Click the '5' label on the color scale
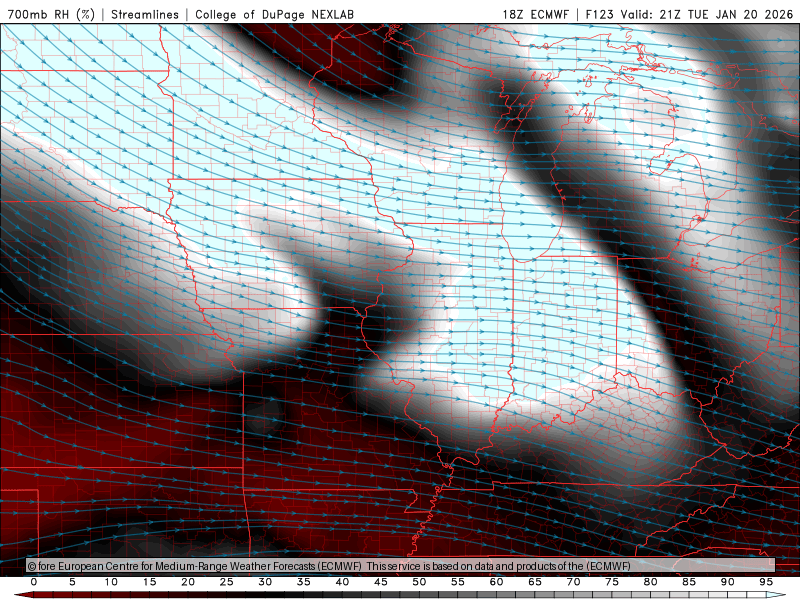 tap(72, 582)
